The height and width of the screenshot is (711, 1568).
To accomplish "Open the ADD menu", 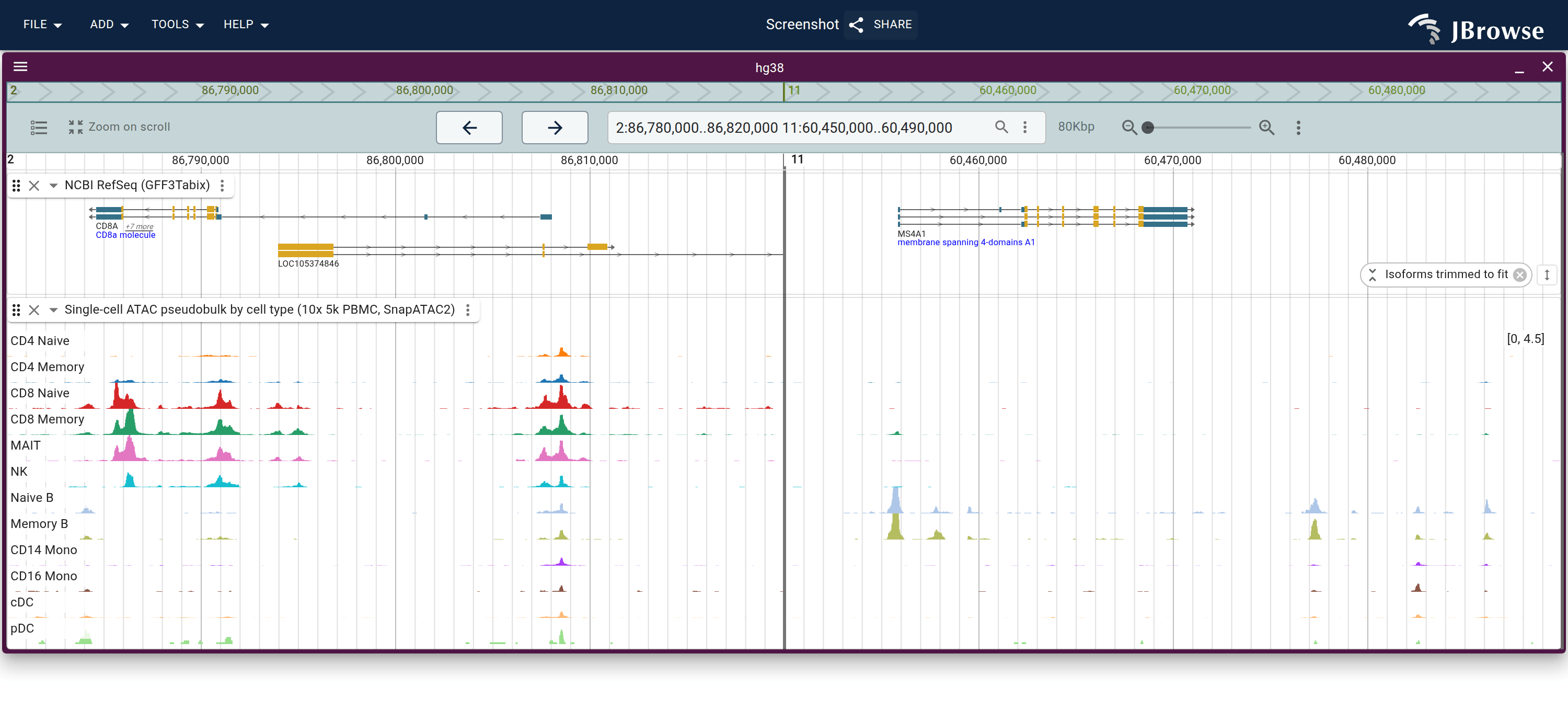I will [x=109, y=25].
